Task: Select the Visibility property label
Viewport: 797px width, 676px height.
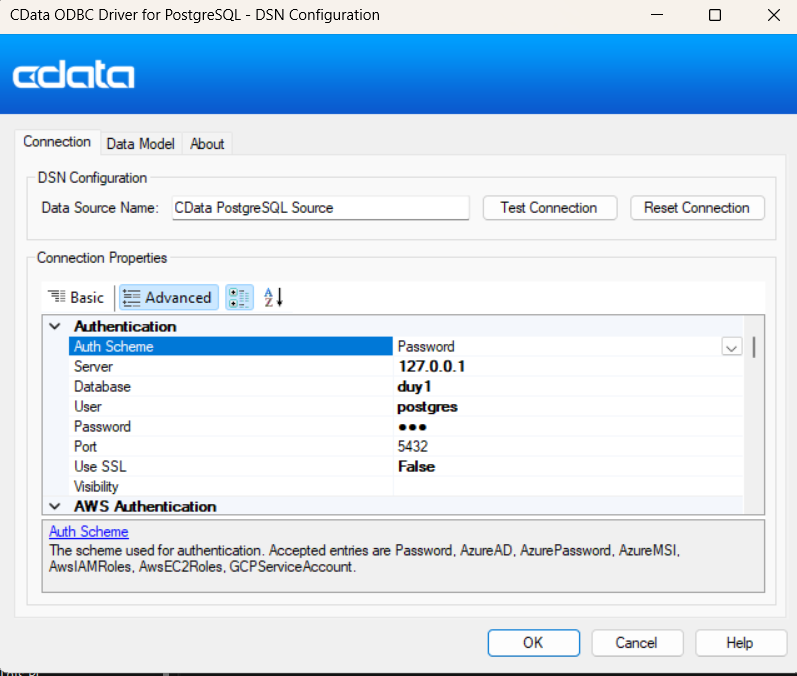Action: point(96,487)
